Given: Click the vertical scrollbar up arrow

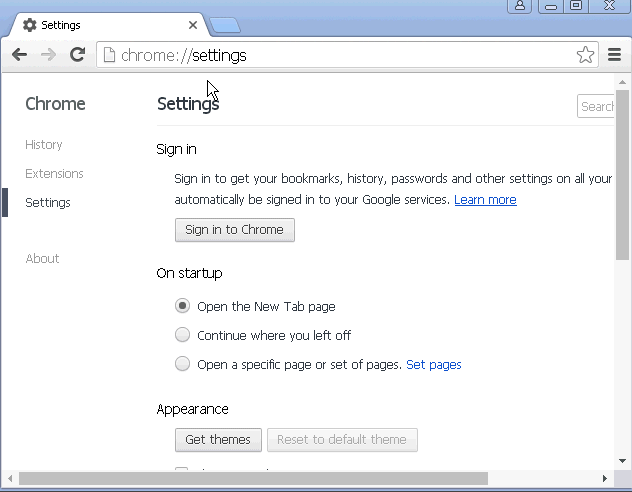Looking at the screenshot, I should point(623,82).
